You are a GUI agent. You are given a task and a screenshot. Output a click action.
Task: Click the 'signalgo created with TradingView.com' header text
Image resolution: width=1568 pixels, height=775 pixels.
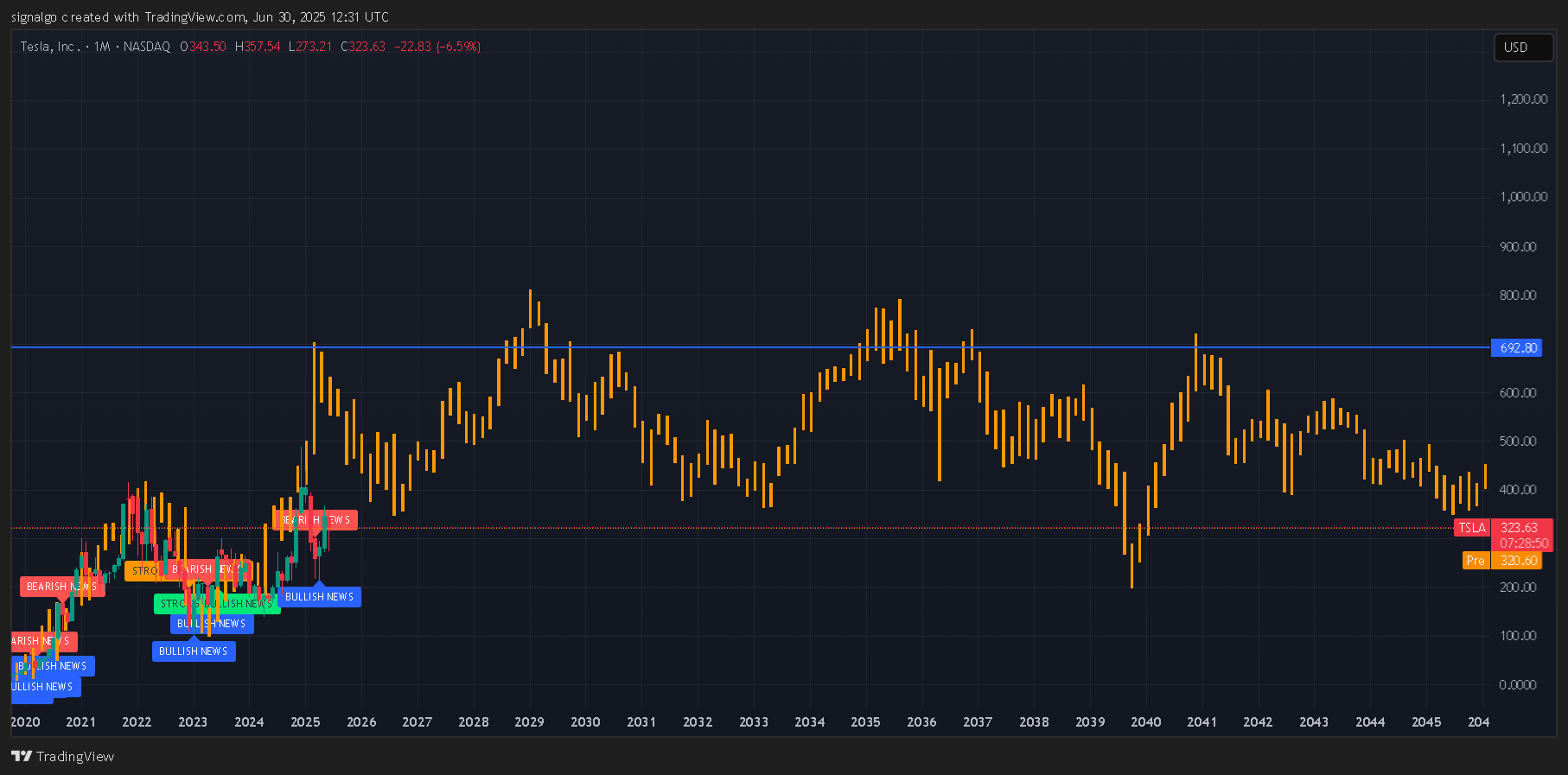(129, 17)
